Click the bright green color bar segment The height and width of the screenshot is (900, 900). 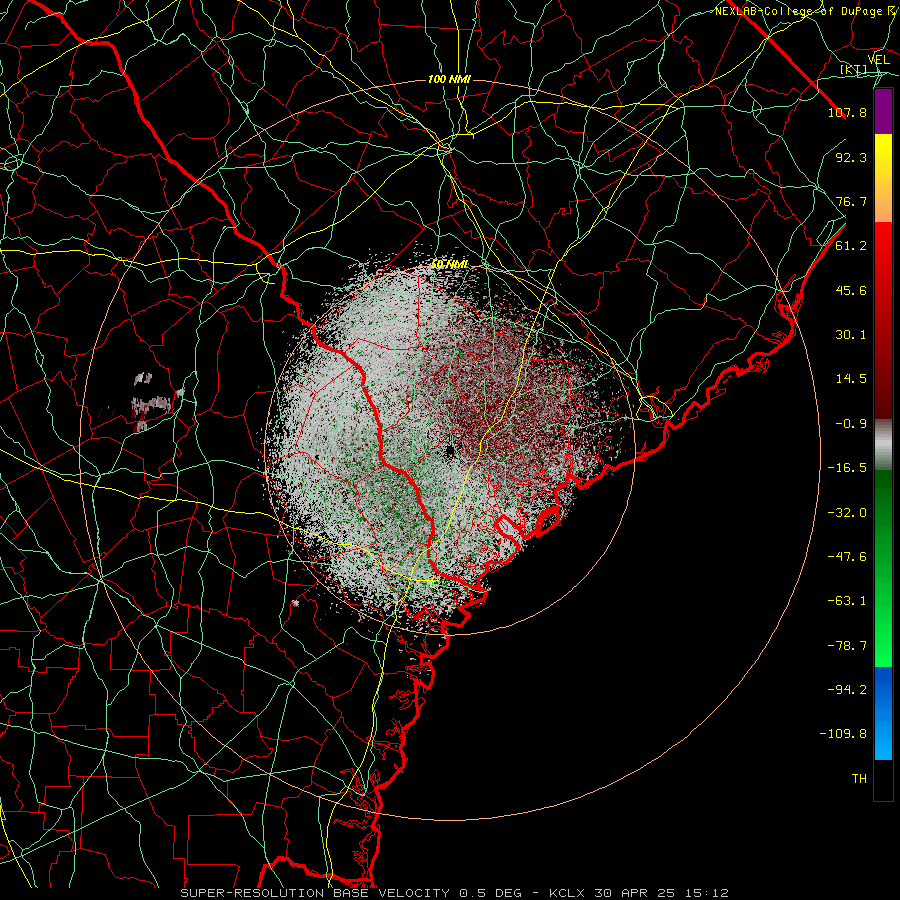tap(883, 568)
